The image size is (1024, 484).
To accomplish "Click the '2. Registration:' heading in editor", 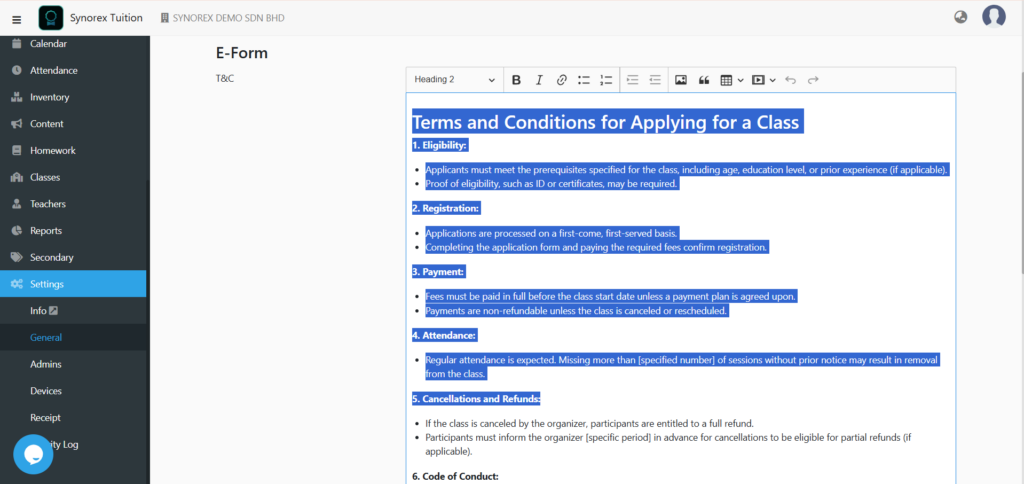I will click(445, 208).
